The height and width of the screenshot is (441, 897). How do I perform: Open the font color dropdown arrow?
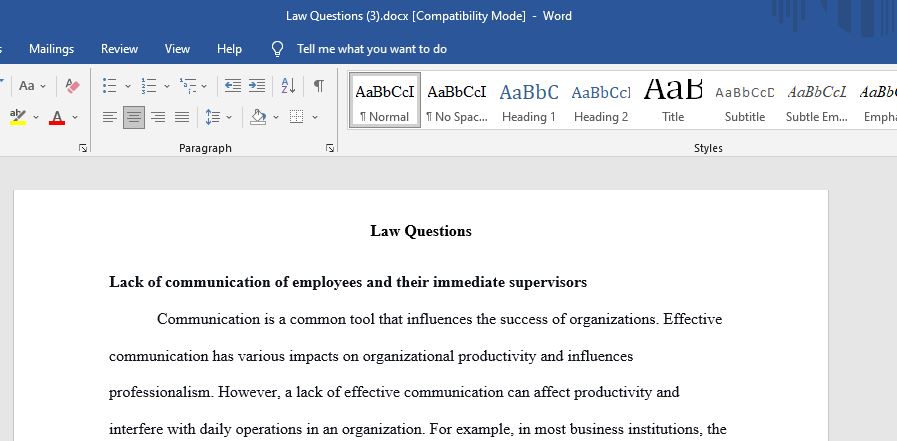coord(74,117)
